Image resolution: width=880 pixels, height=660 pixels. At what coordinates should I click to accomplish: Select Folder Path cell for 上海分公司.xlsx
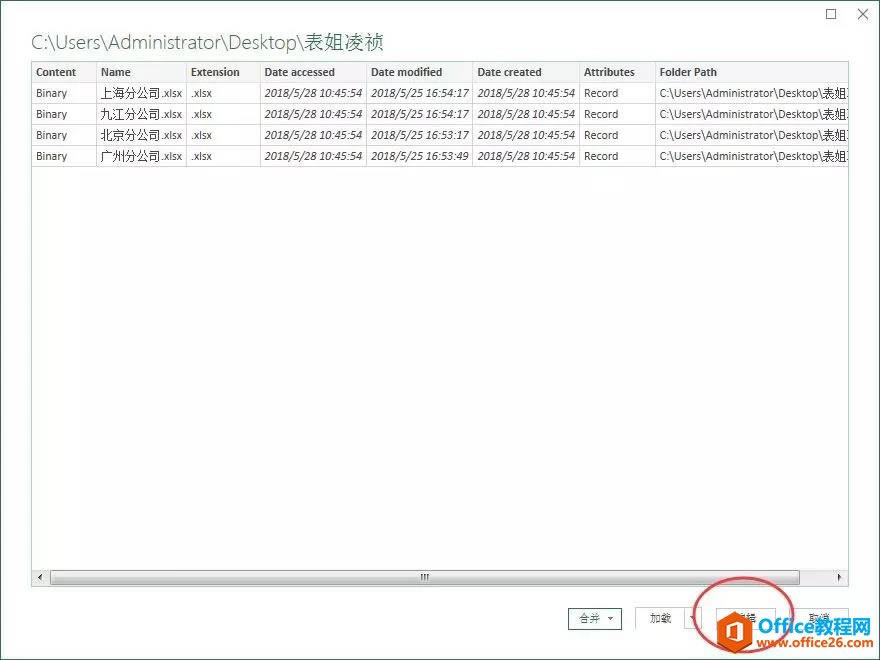(x=751, y=93)
